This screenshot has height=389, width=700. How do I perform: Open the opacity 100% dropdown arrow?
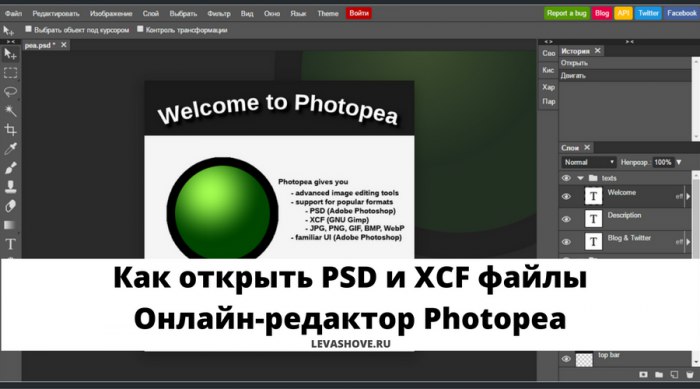[x=679, y=162]
